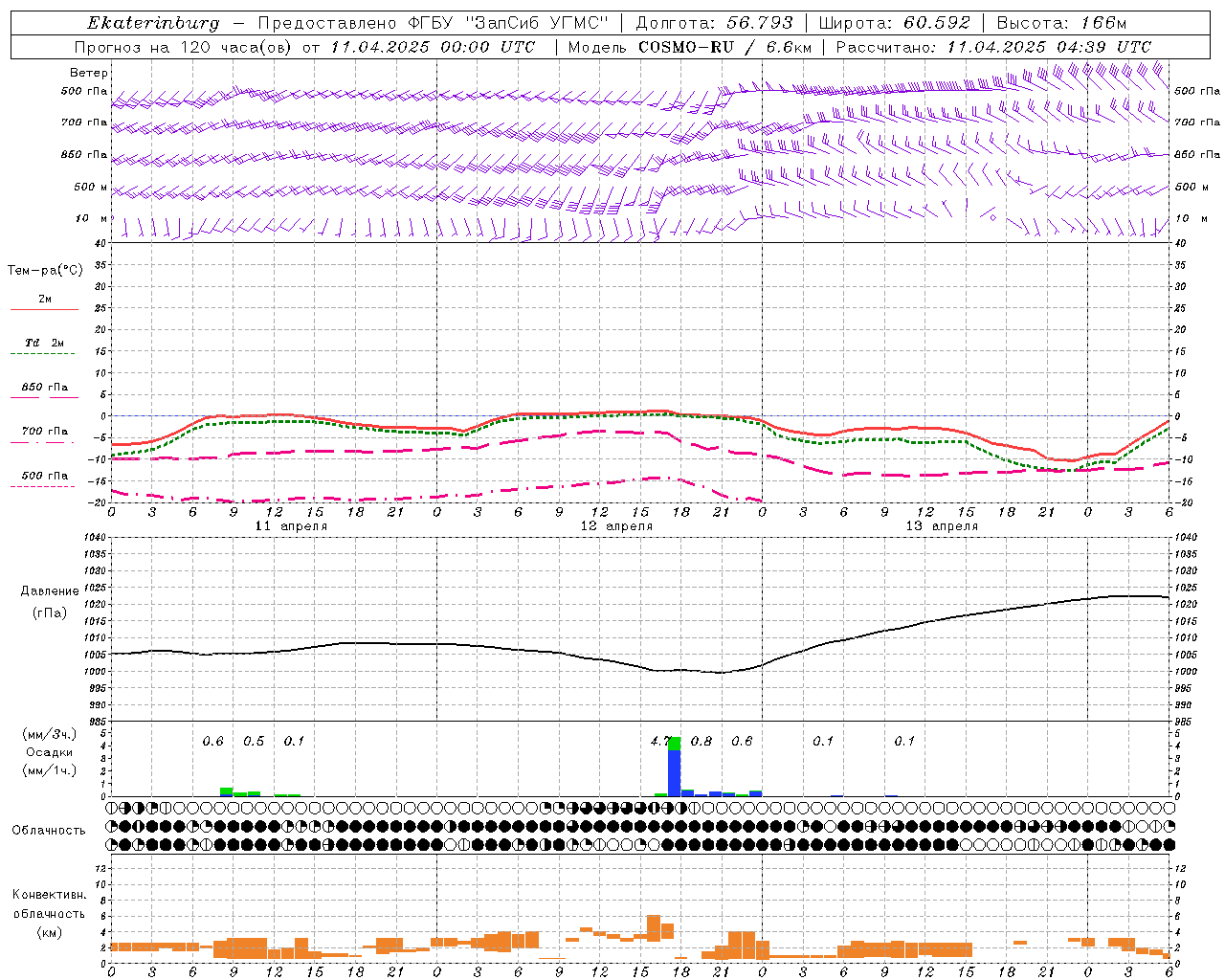The height and width of the screenshot is (980, 1225).
Task: Click the '13 апреля' date label
Action: click(x=942, y=526)
